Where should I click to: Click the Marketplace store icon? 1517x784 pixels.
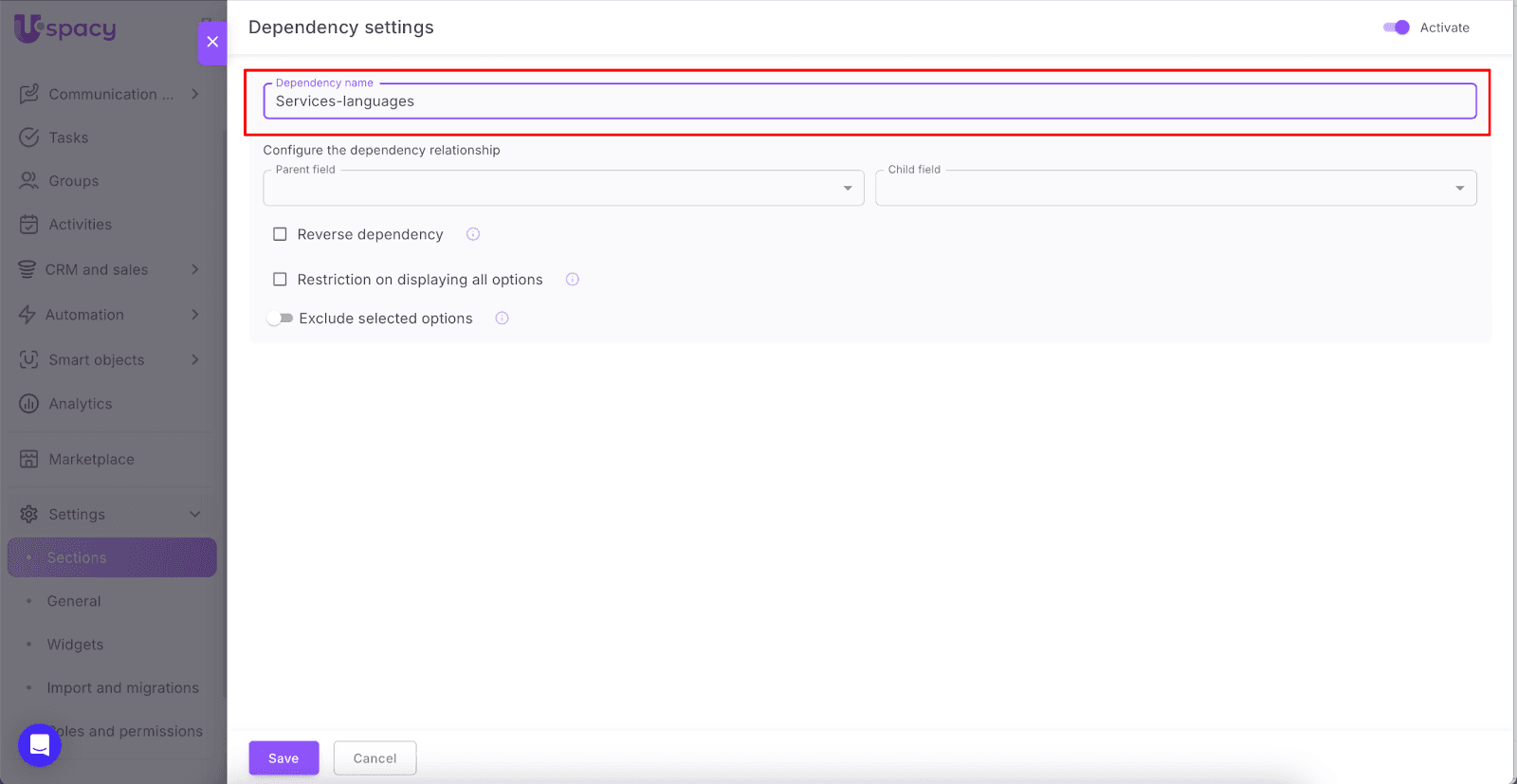pyautogui.click(x=29, y=460)
